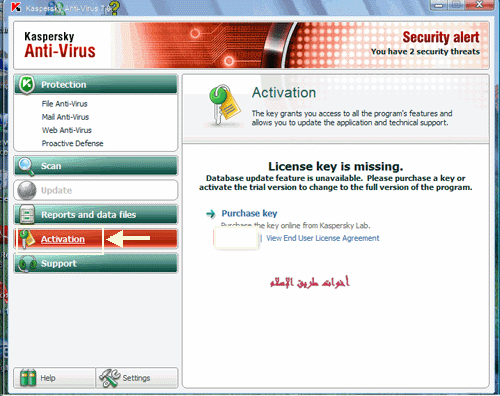
Task: Click the key icon on Activation menu item
Action: [27, 239]
